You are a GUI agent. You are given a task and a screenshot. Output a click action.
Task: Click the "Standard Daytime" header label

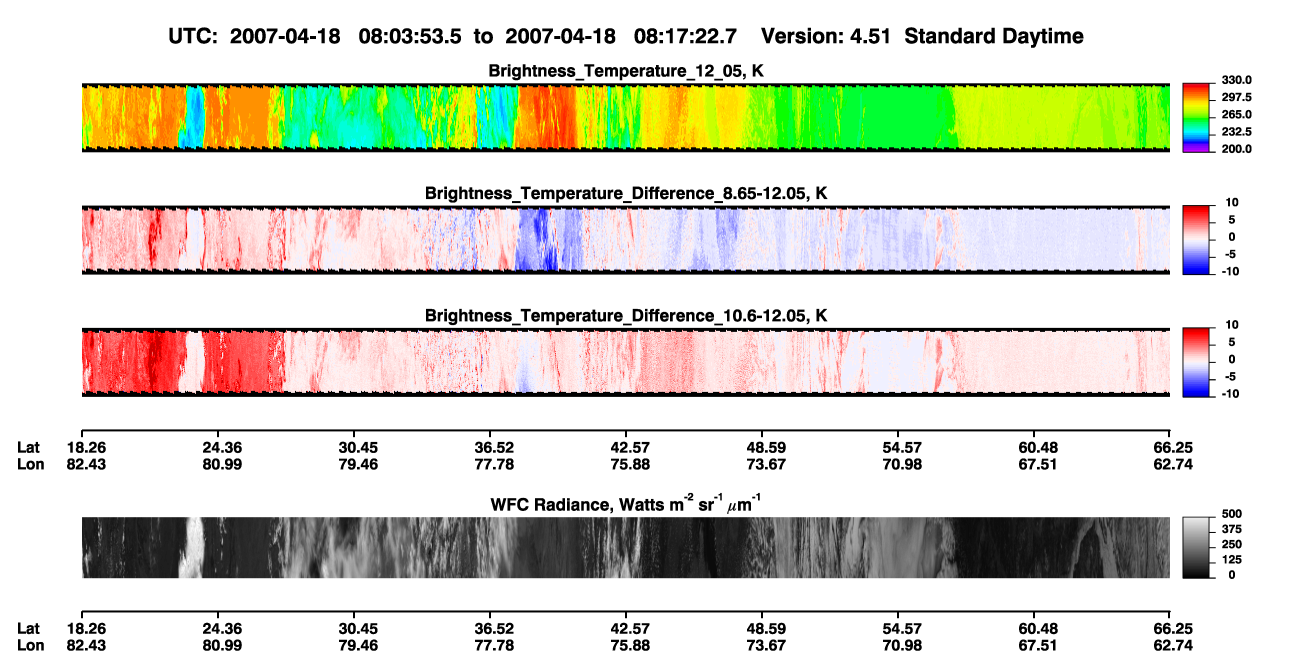point(994,36)
